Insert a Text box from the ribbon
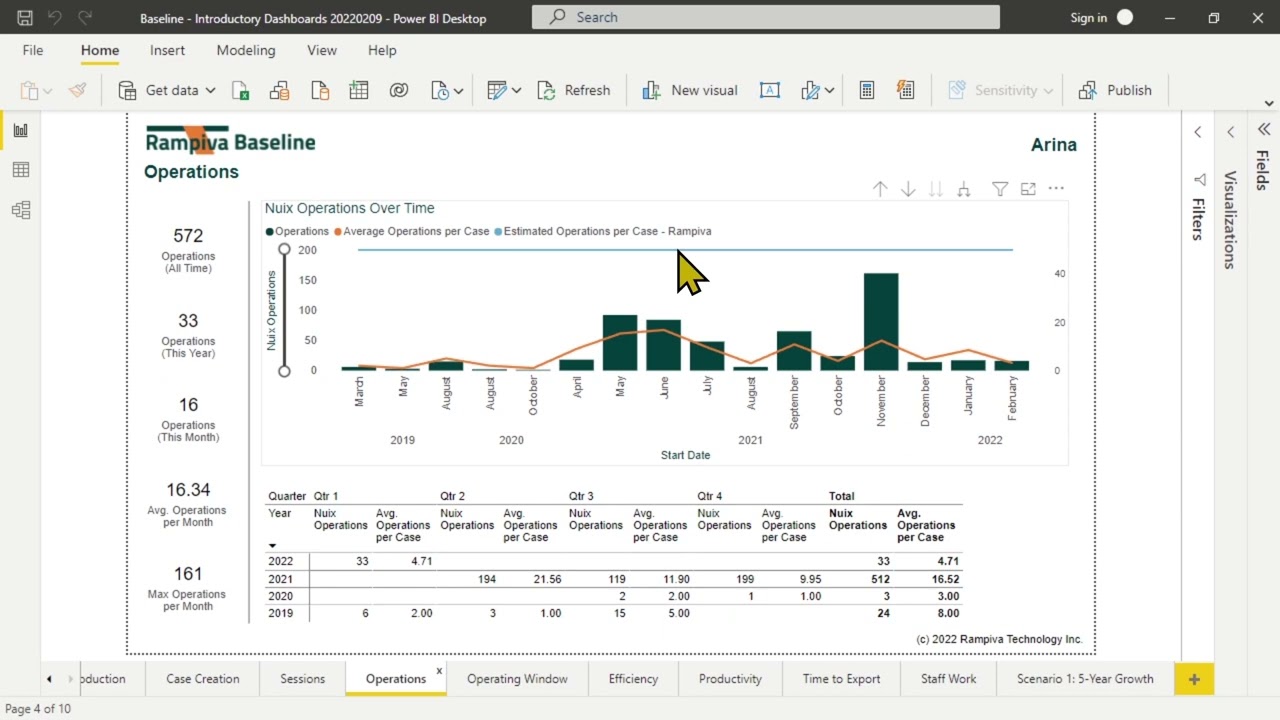 tap(770, 90)
